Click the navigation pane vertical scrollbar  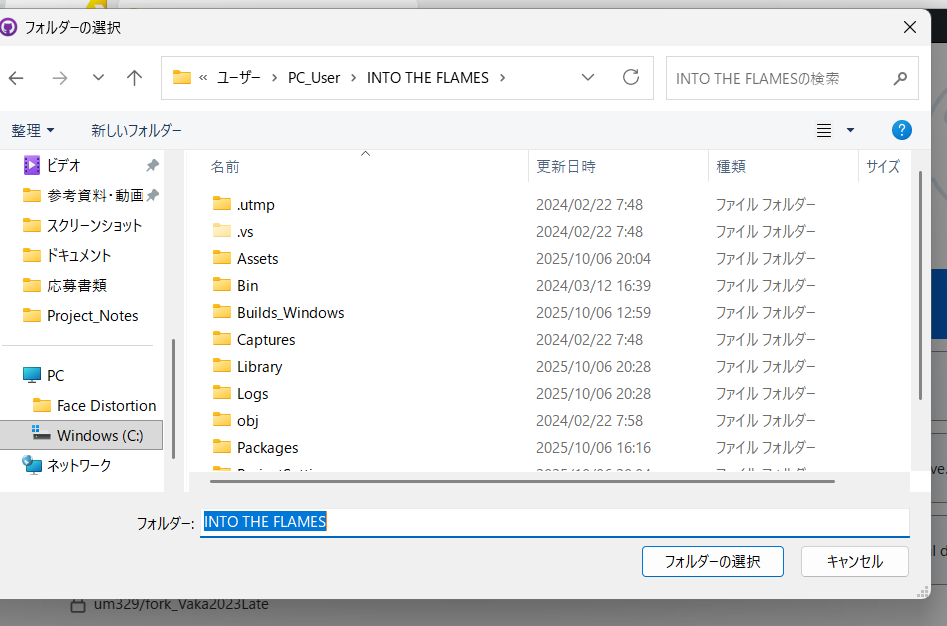(x=173, y=398)
